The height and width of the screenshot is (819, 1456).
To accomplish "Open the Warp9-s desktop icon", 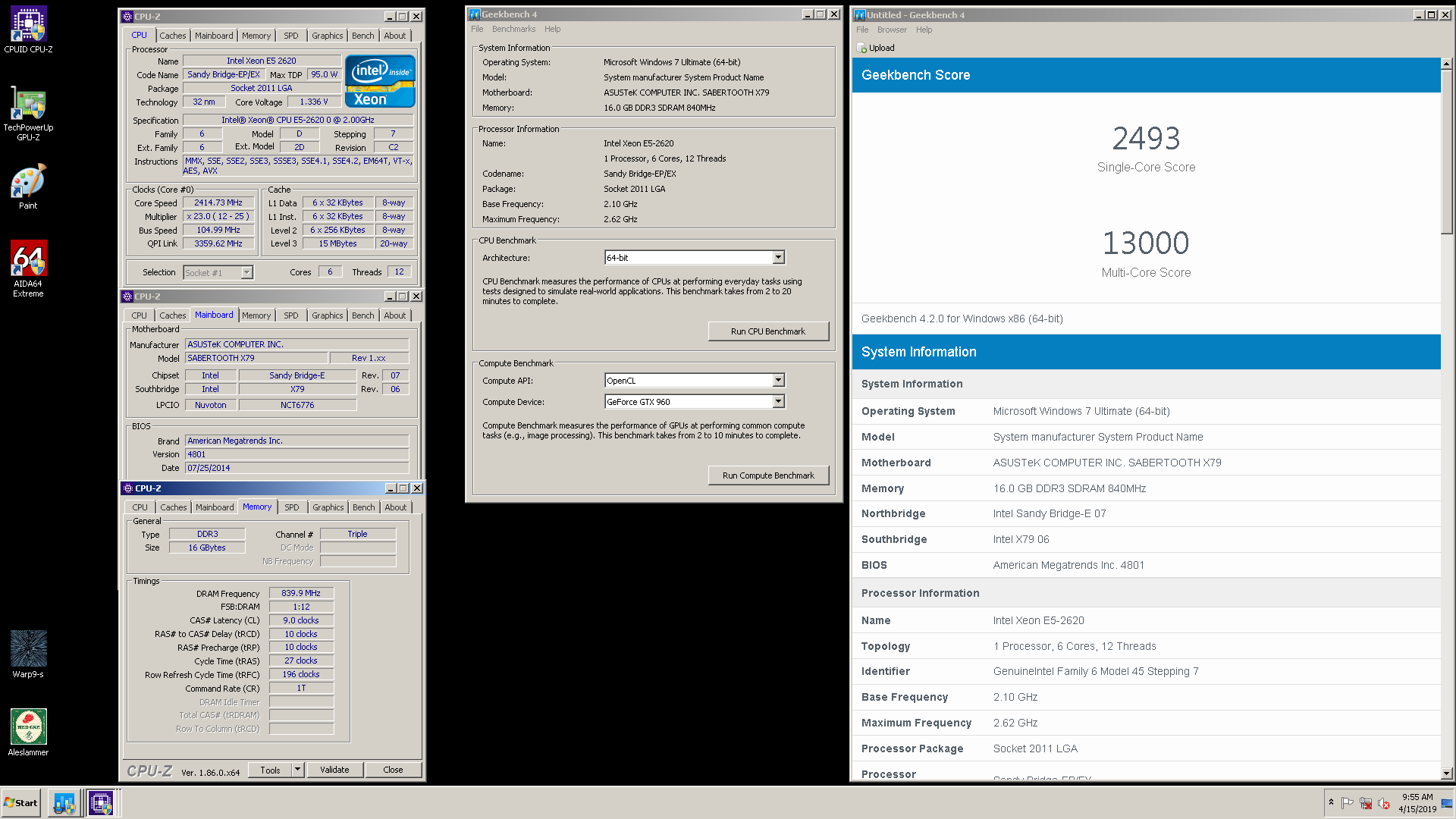I will [x=28, y=654].
